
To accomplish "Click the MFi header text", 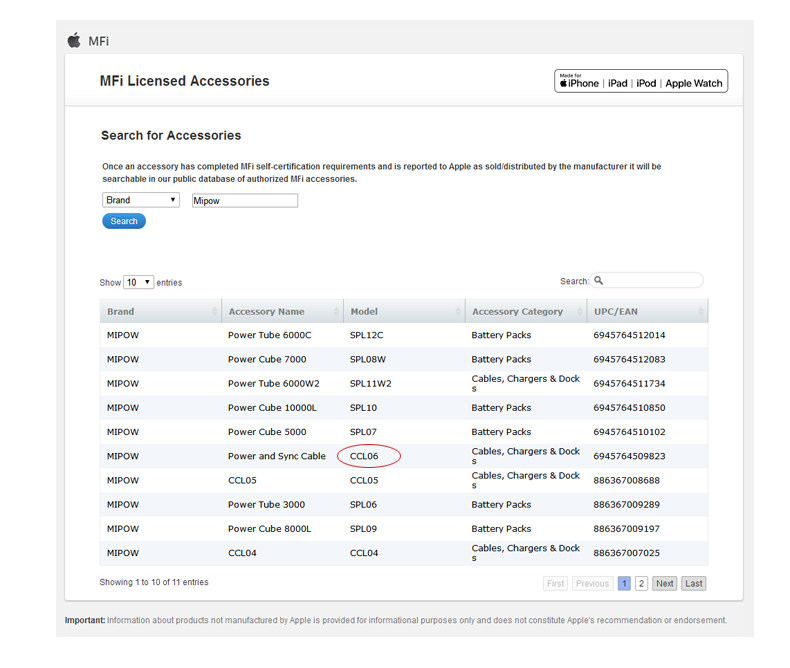I will coord(98,41).
